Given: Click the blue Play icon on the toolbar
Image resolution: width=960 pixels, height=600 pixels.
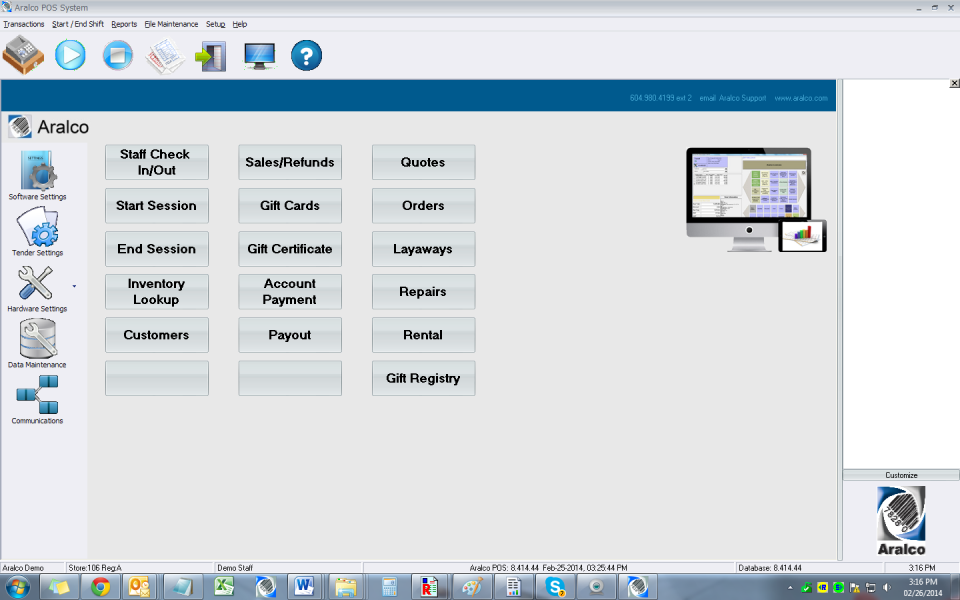Looking at the screenshot, I should coord(70,55).
